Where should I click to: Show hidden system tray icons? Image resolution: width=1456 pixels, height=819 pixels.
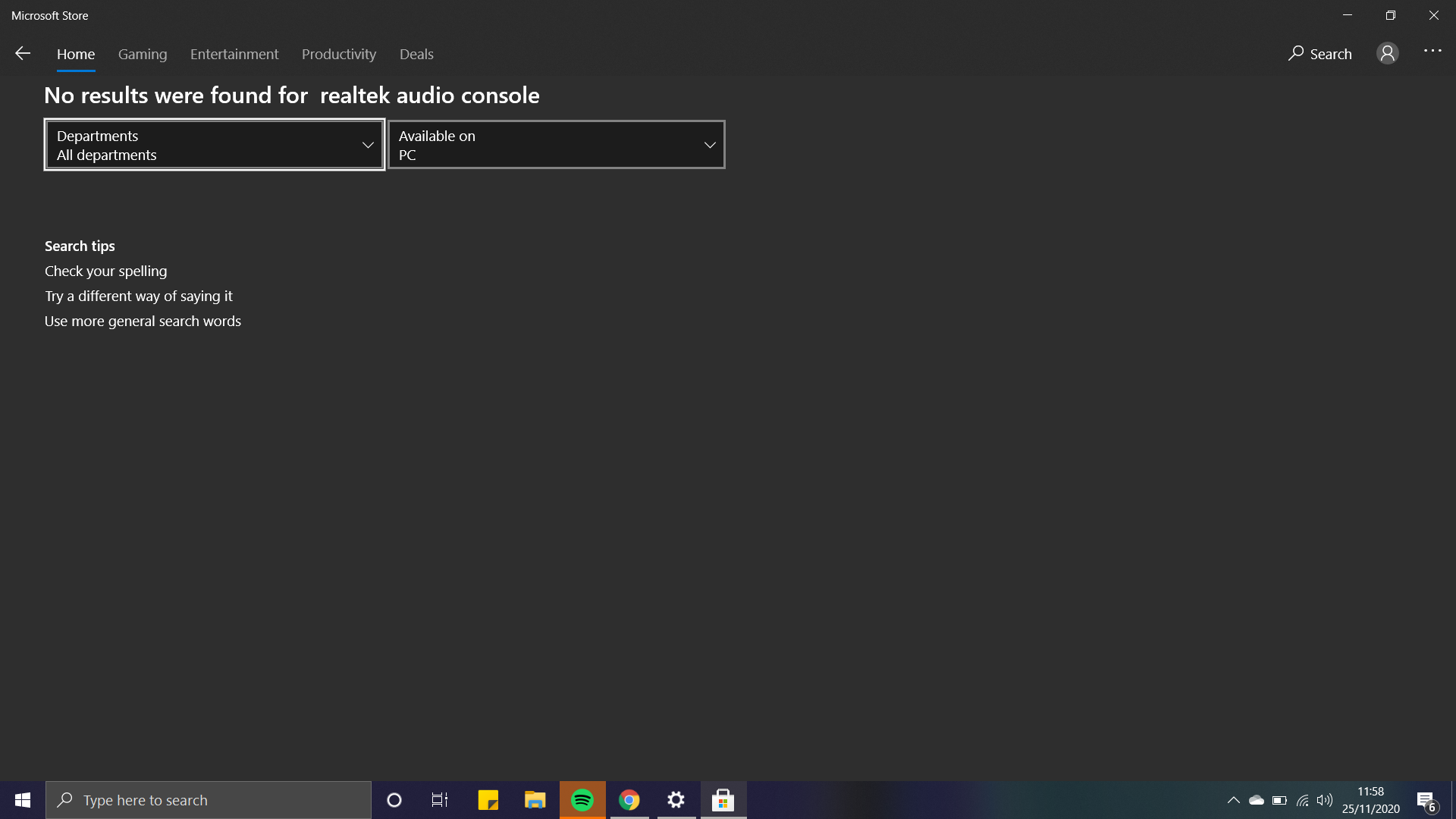pyautogui.click(x=1234, y=800)
